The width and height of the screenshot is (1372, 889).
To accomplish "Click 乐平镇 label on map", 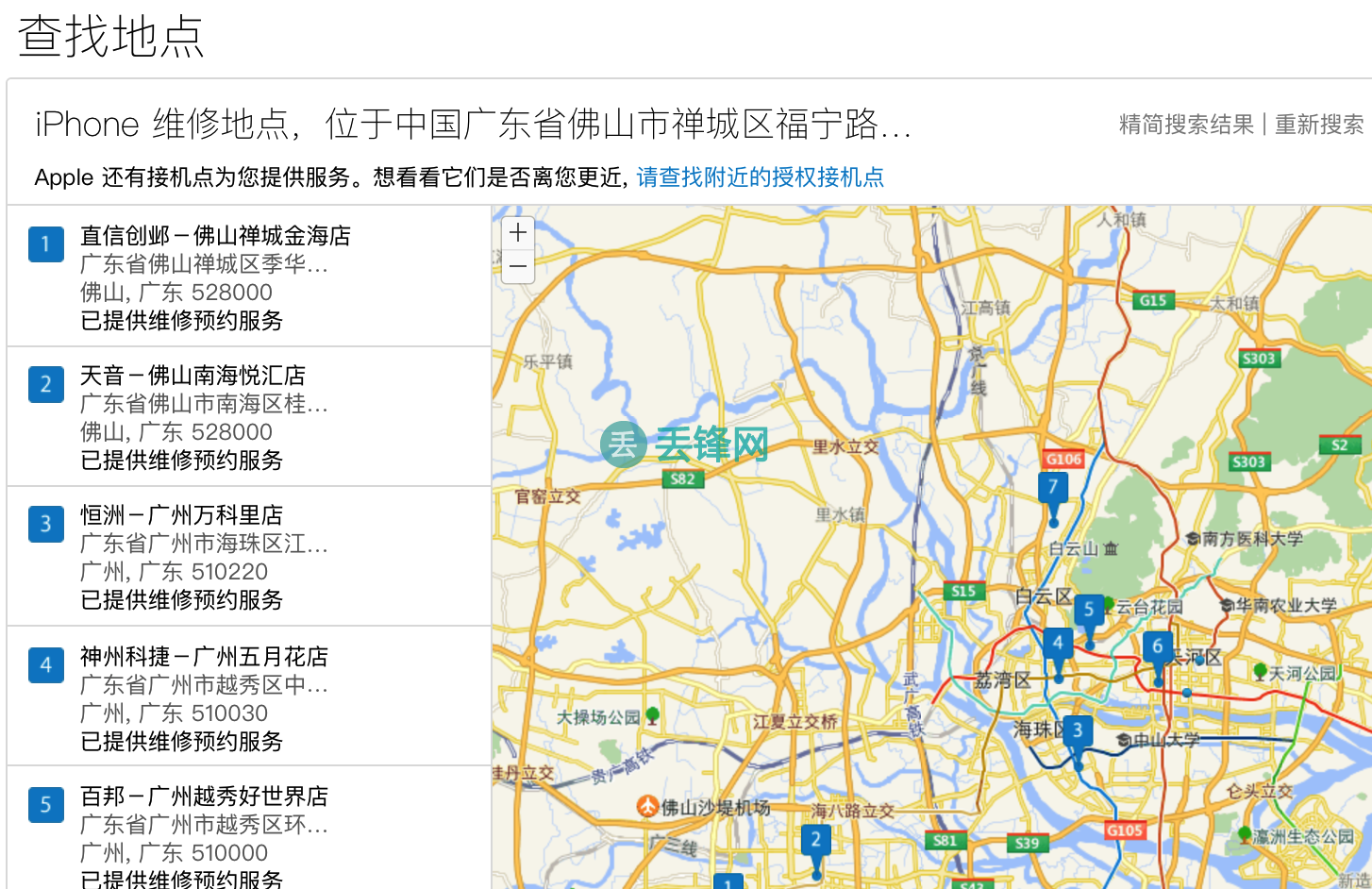I will tap(548, 361).
